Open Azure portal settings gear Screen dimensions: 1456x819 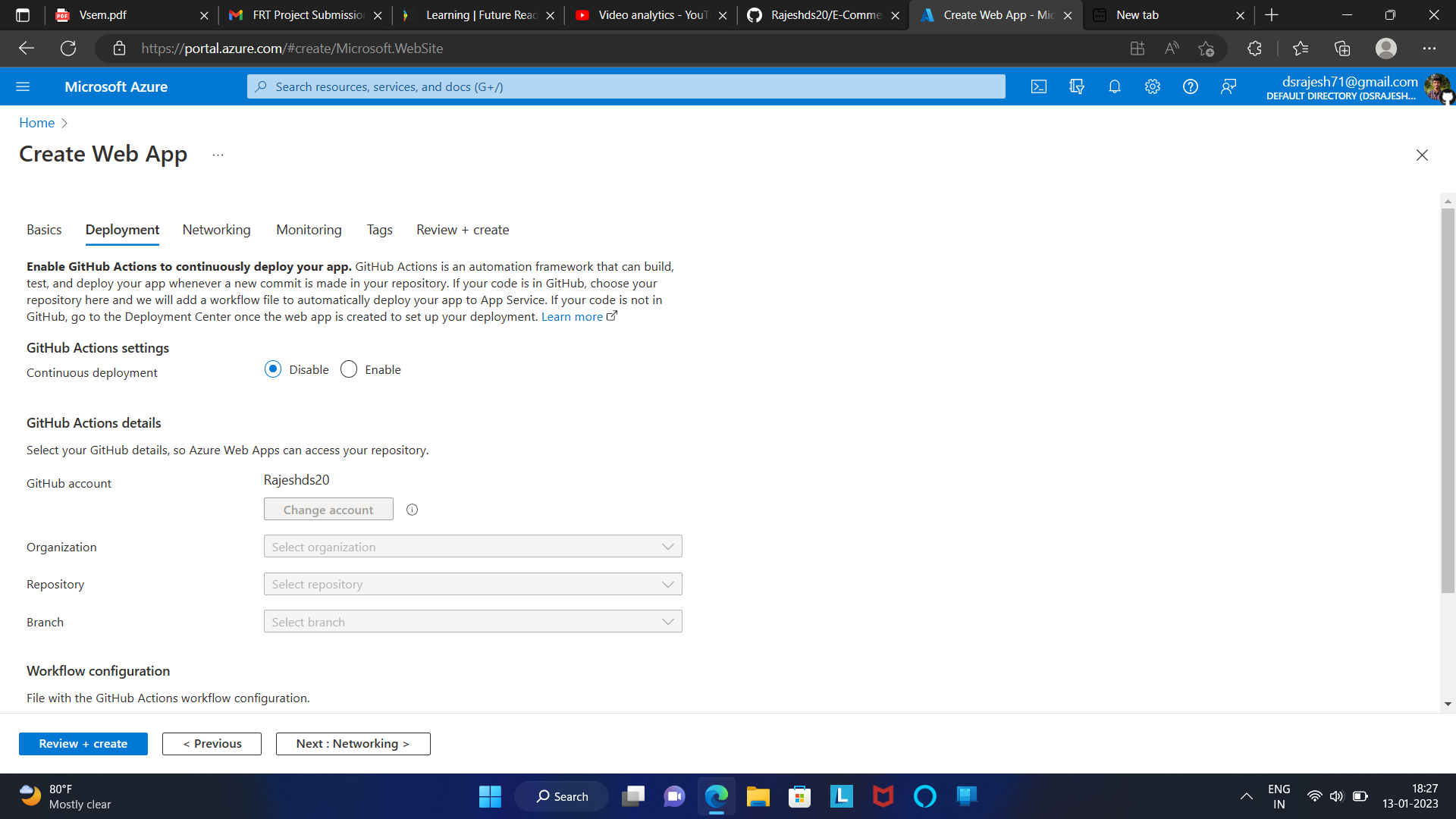click(1153, 86)
